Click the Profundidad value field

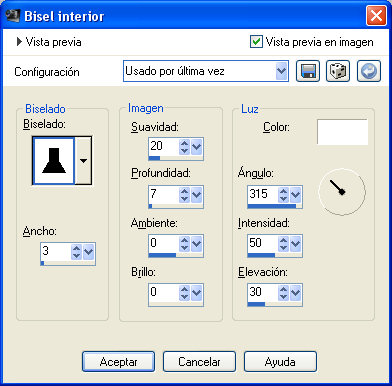(164, 194)
